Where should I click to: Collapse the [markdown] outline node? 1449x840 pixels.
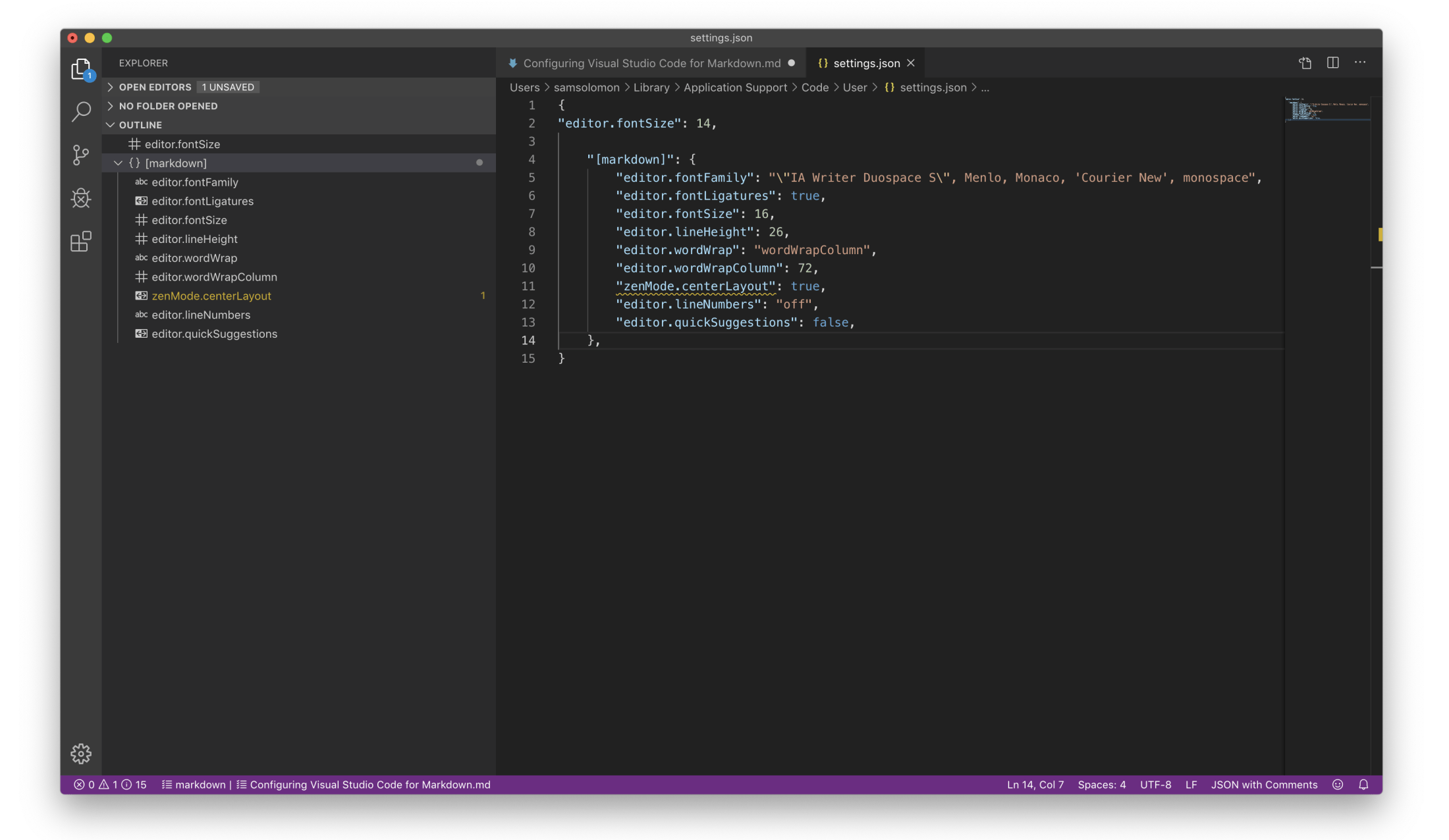click(x=119, y=163)
